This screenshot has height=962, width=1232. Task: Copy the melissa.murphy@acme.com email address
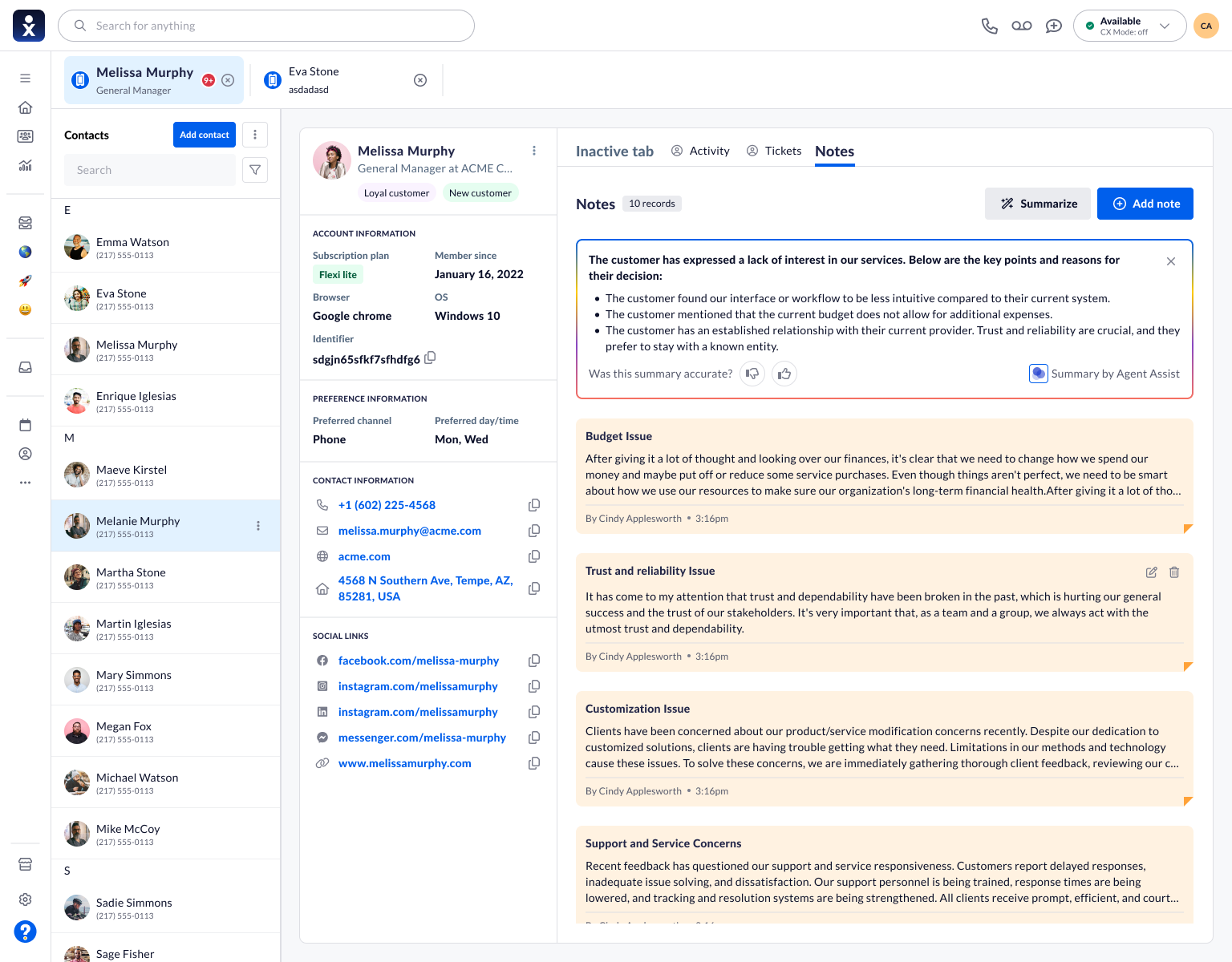tap(534, 531)
